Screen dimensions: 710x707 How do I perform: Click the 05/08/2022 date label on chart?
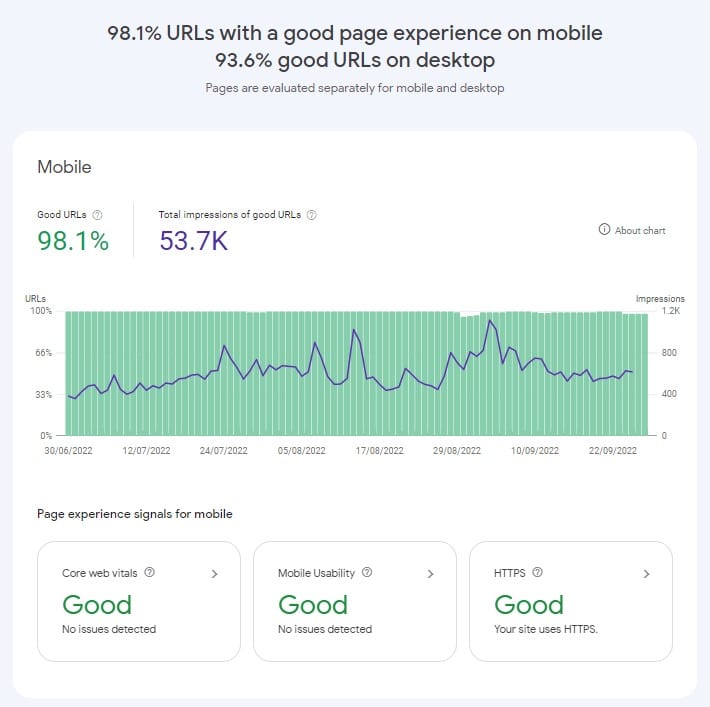tap(302, 451)
